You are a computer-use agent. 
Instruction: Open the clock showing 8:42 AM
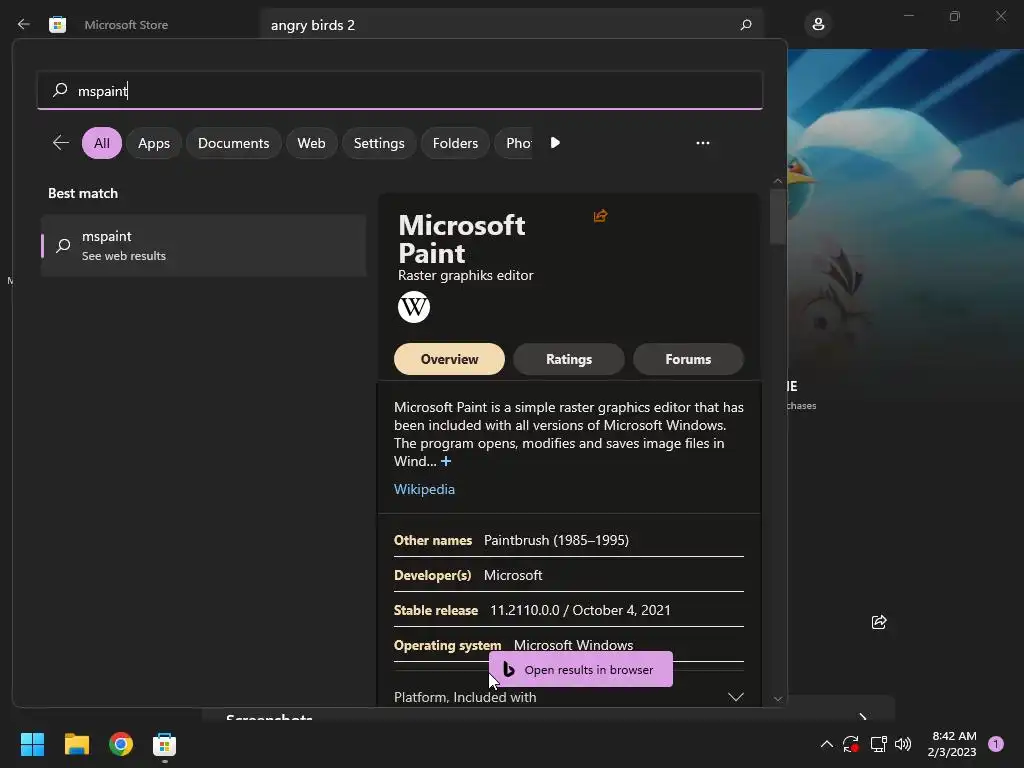pyautogui.click(x=952, y=744)
